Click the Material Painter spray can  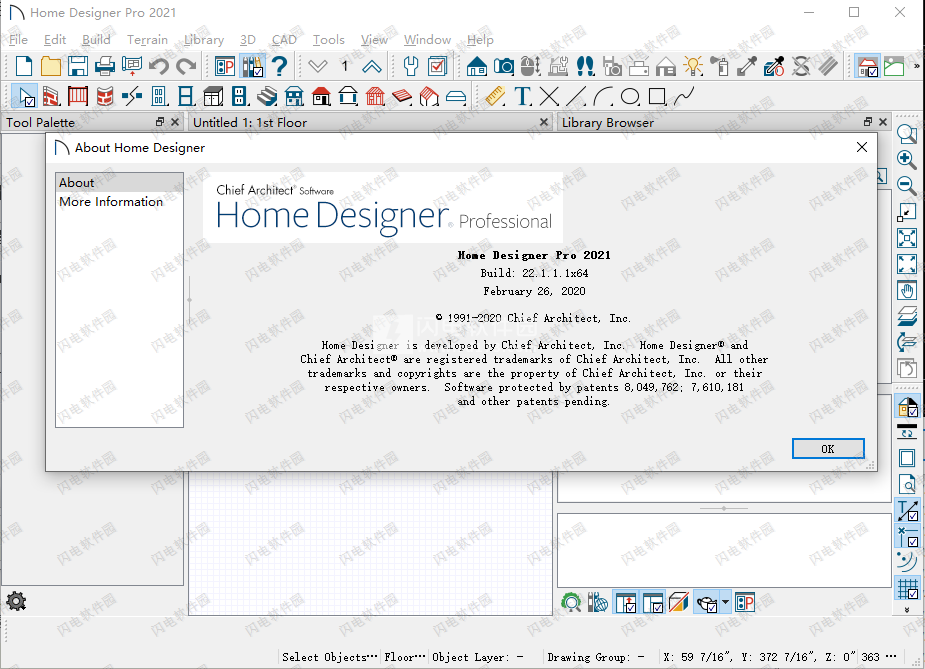coord(720,66)
